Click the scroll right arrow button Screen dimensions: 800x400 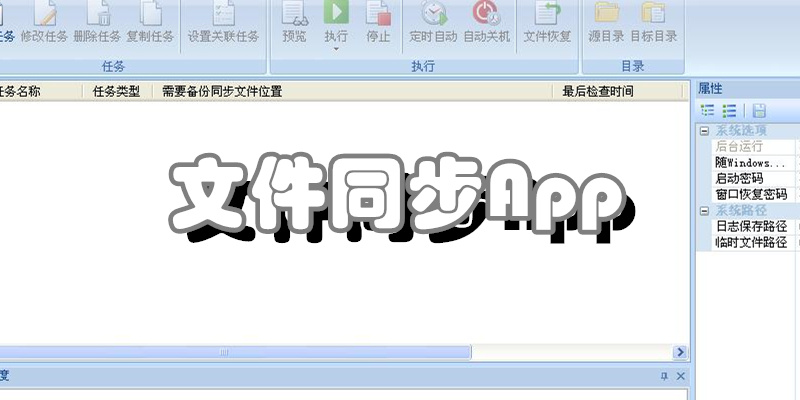[x=680, y=352]
